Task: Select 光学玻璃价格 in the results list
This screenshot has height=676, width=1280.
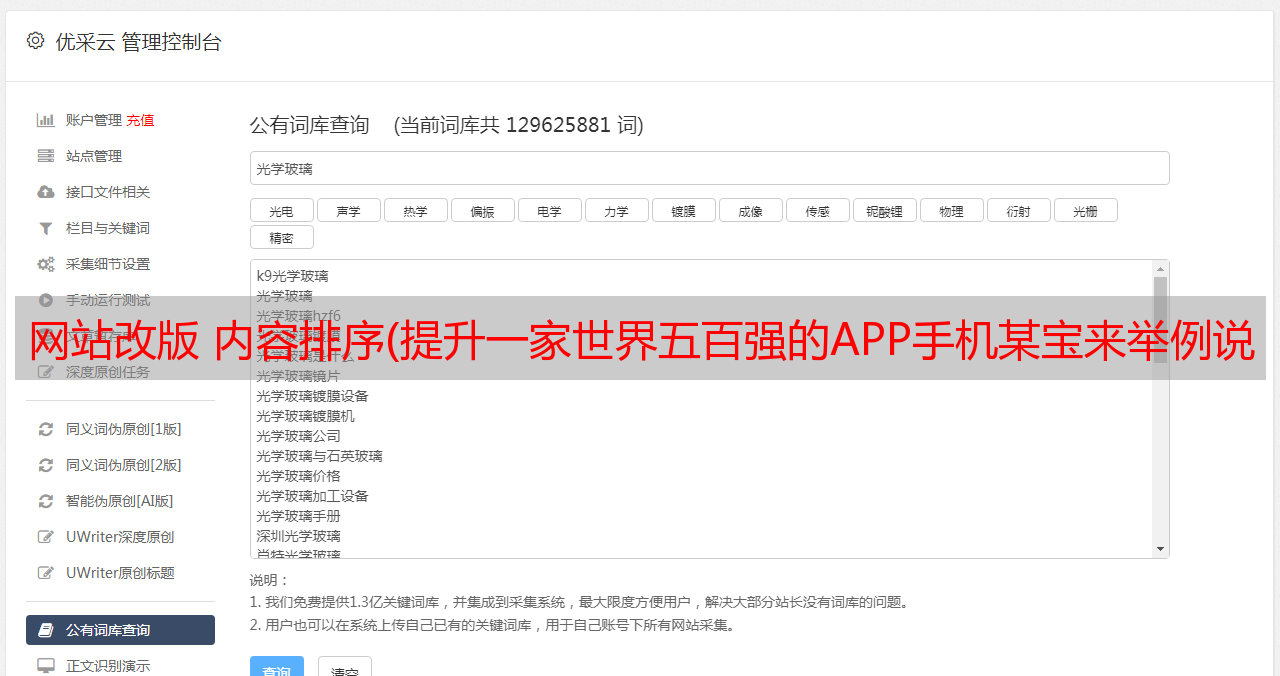Action: (x=298, y=476)
